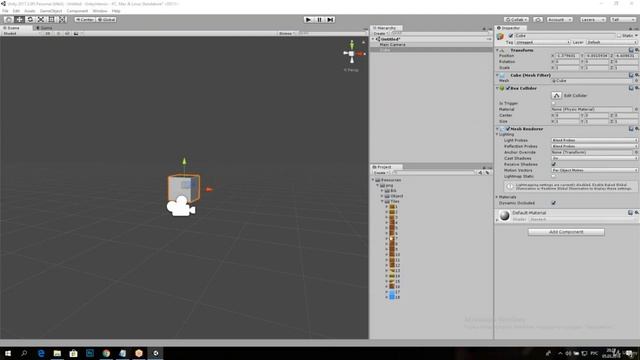Open Windows Start menu
The width and height of the screenshot is (640, 360).
click(x=8, y=353)
